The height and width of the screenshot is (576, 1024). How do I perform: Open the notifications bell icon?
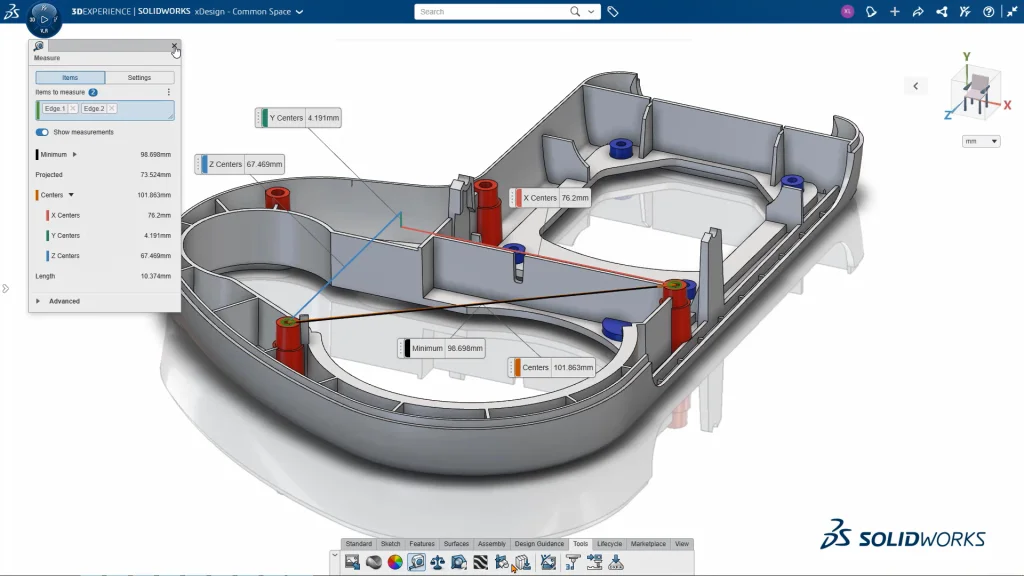coord(870,12)
